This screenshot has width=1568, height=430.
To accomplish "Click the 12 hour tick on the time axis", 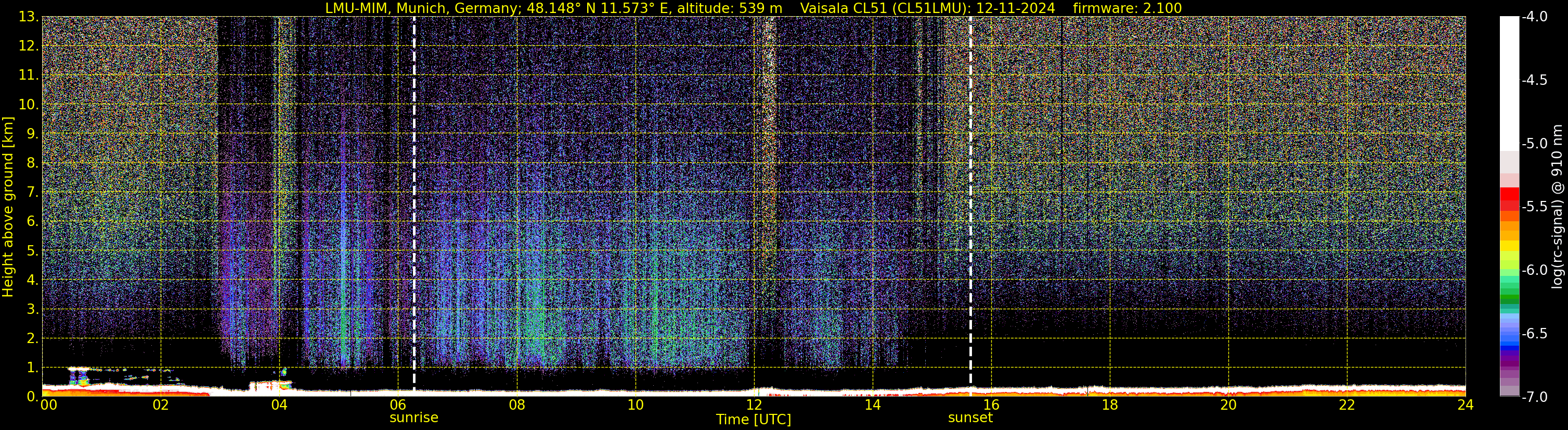I will (x=754, y=405).
